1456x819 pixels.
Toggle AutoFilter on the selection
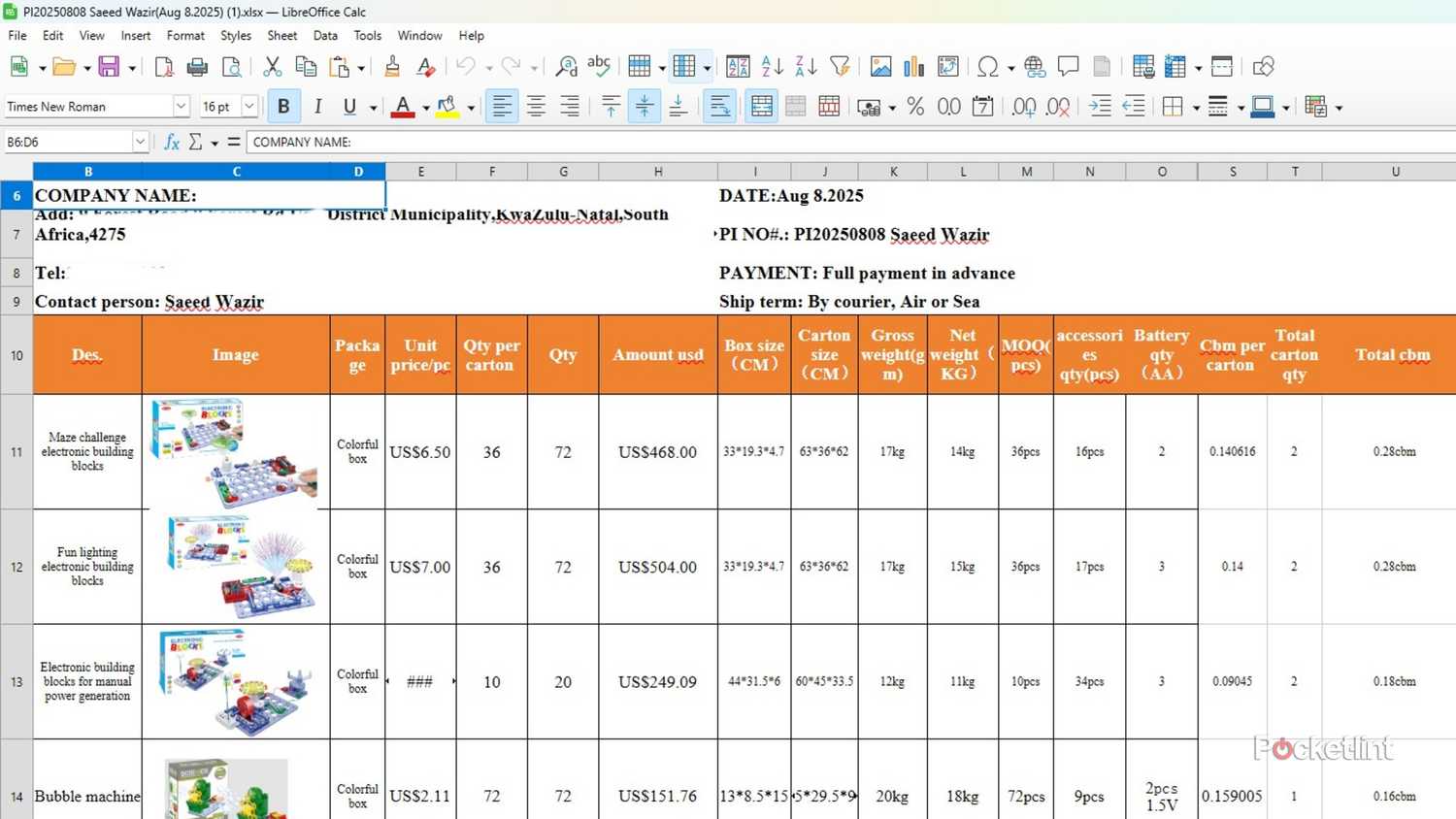841,66
